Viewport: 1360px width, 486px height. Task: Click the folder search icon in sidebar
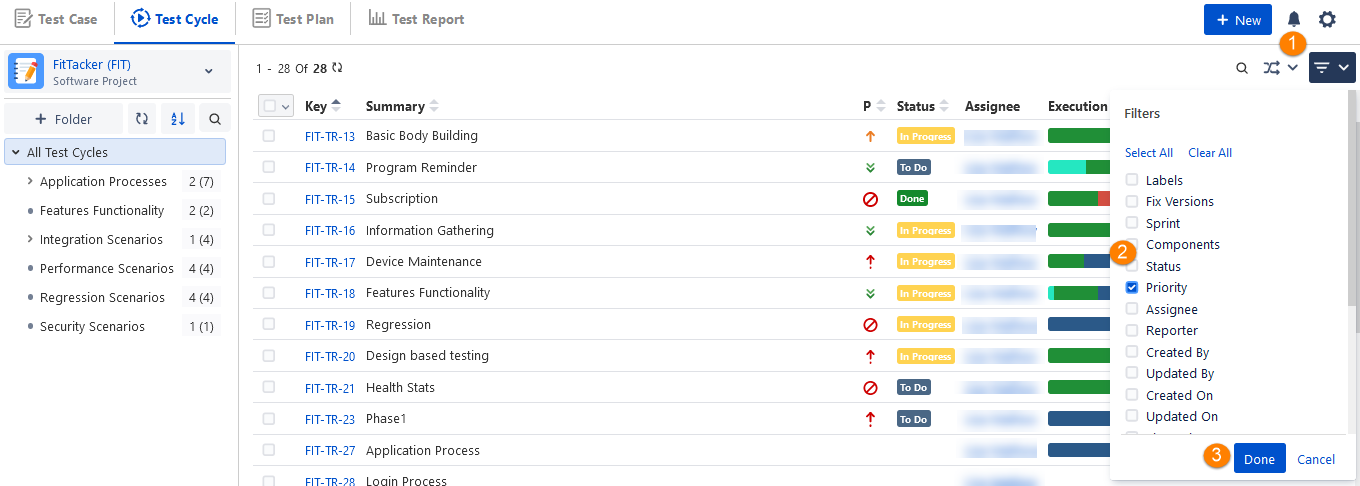tap(215, 119)
